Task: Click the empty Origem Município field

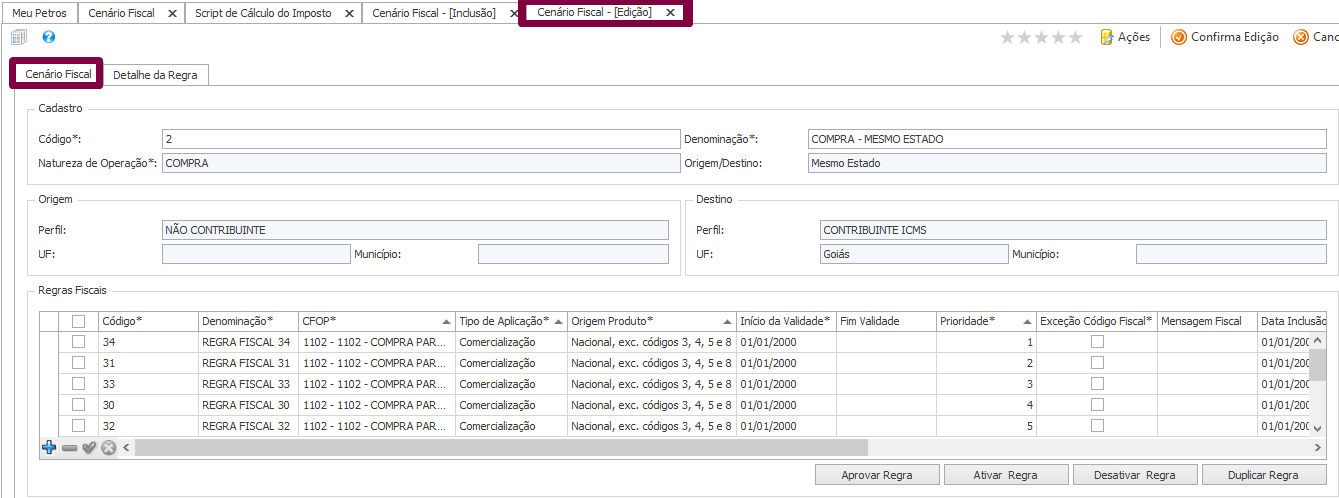Action: click(x=573, y=254)
